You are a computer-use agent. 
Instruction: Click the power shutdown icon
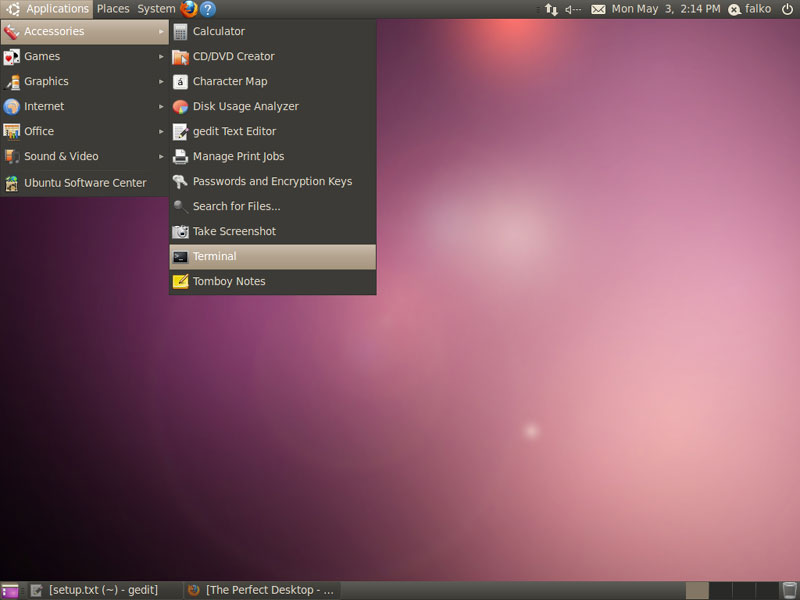pyautogui.click(x=787, y=9)
